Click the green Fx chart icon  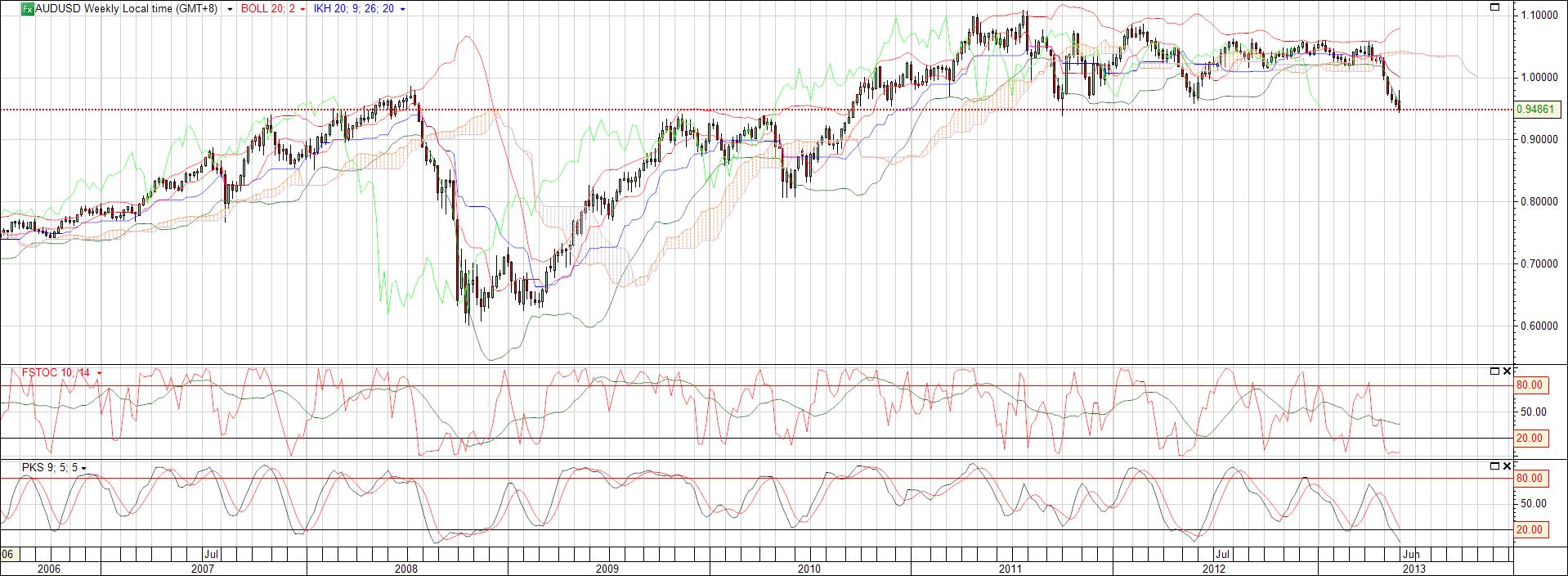(x=27, y=9)
